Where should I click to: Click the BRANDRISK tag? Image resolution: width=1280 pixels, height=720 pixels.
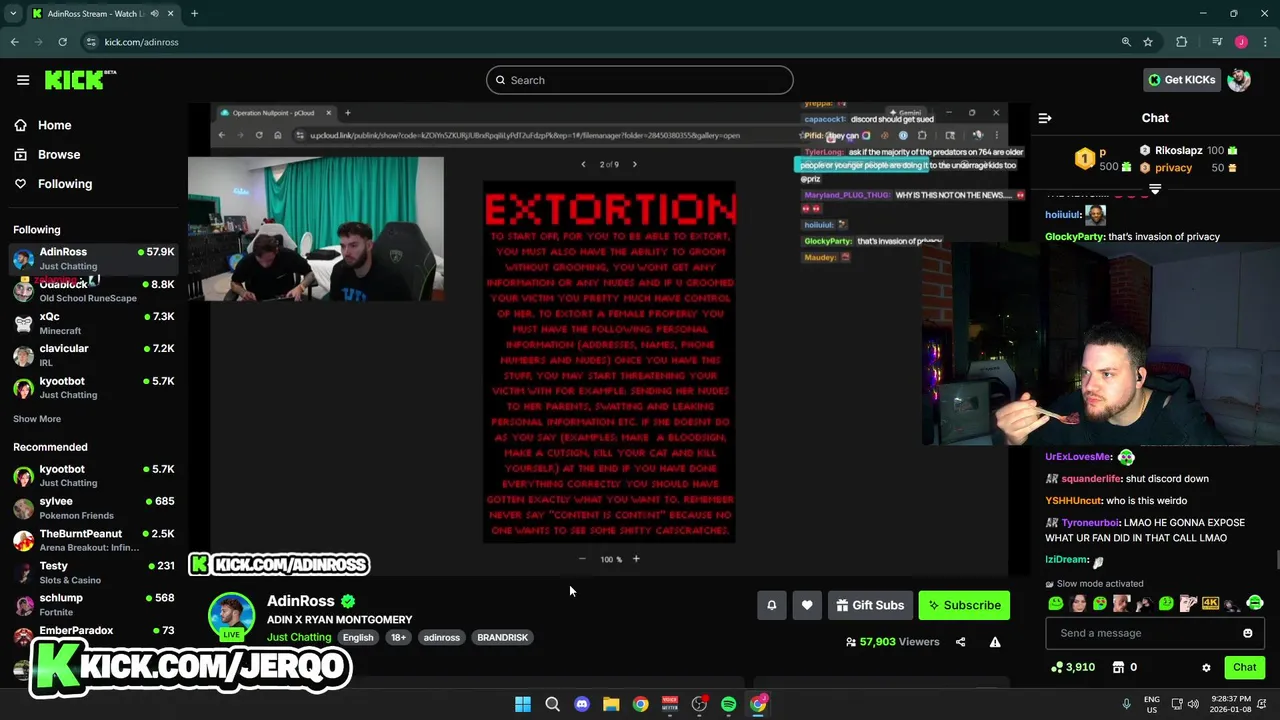[x=502, y=637]
